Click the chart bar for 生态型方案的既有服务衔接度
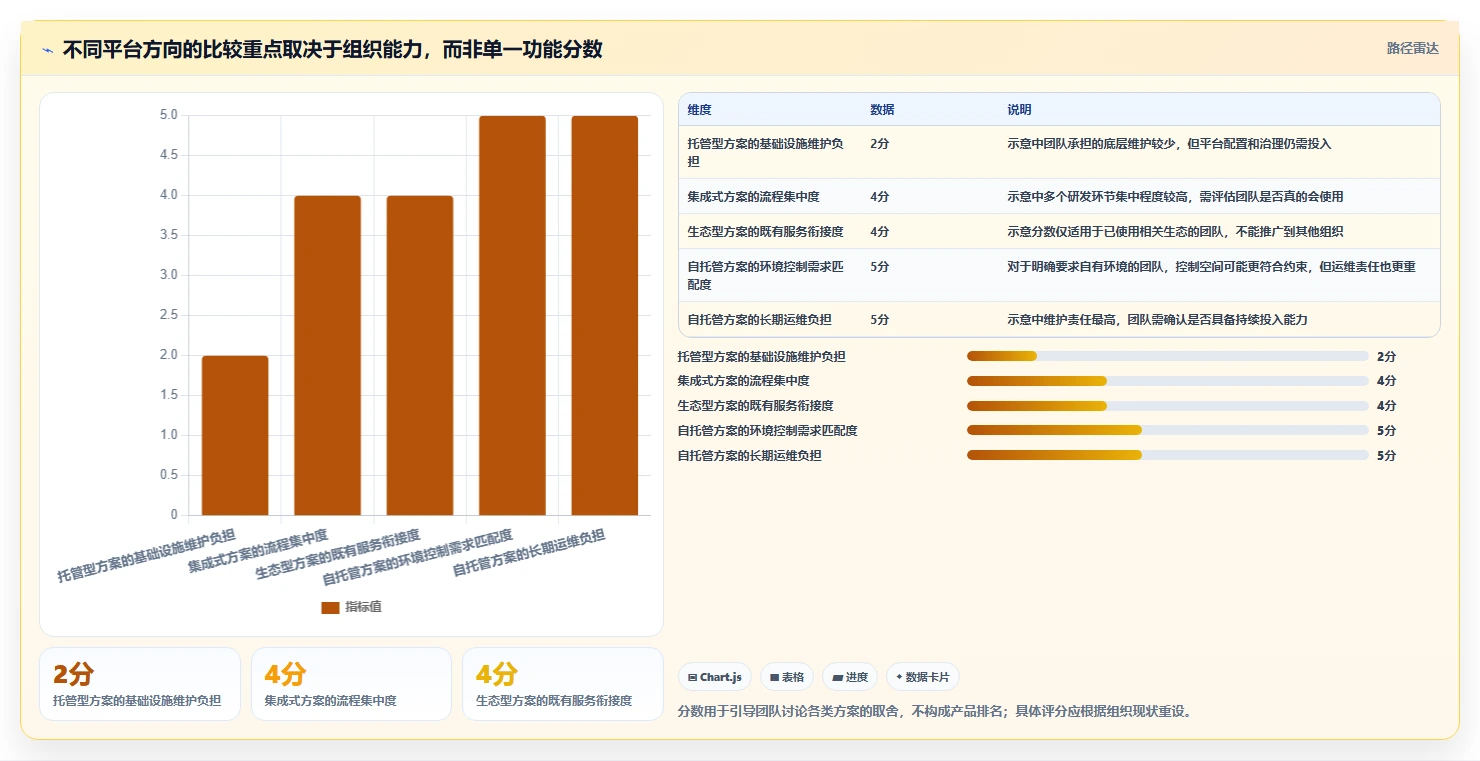Screen dimensions: 1480x761 pos(420,356)
